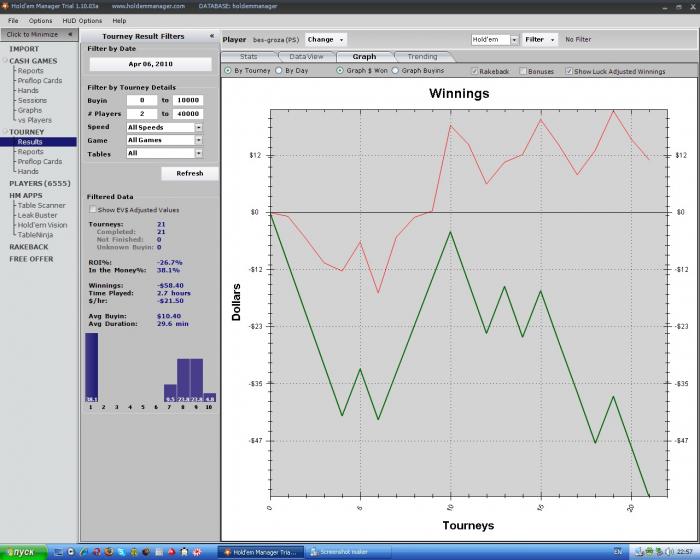Viewport: 700px width, 560px height.
Task: Click the finish position 7 histogram bar
Action: pyautogui.click(x=170, y=393)
